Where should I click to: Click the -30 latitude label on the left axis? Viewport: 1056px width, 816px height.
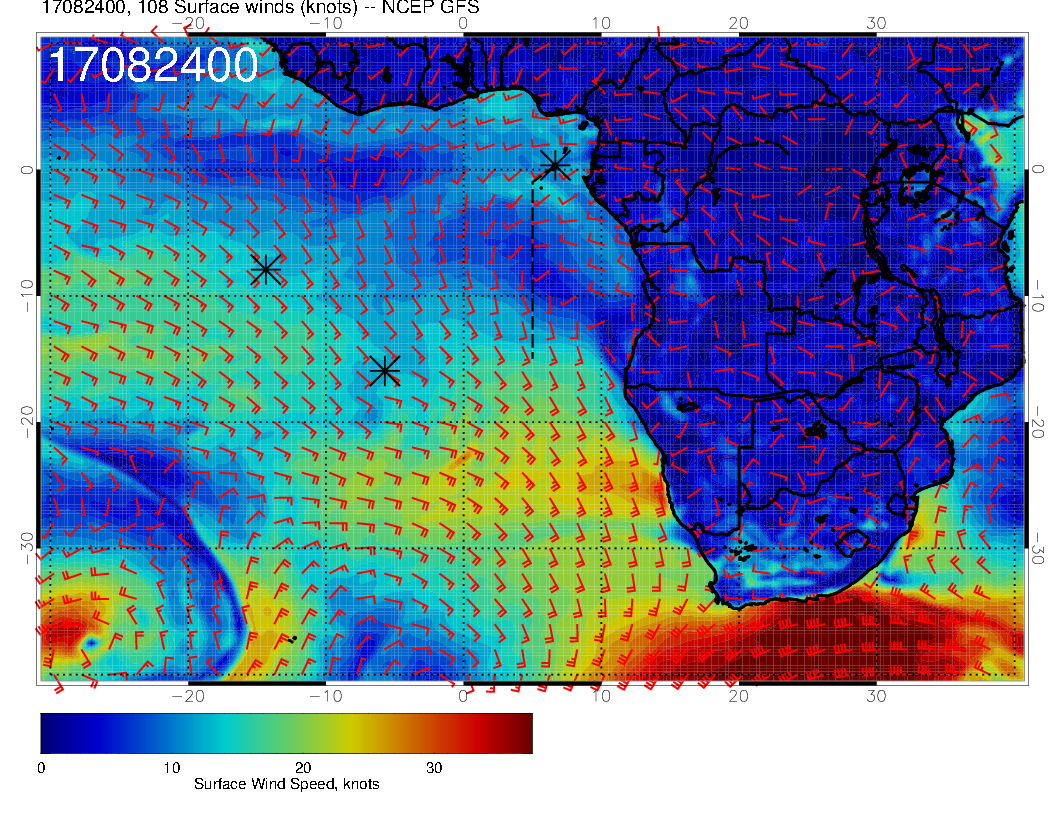[x=26, y=548]
